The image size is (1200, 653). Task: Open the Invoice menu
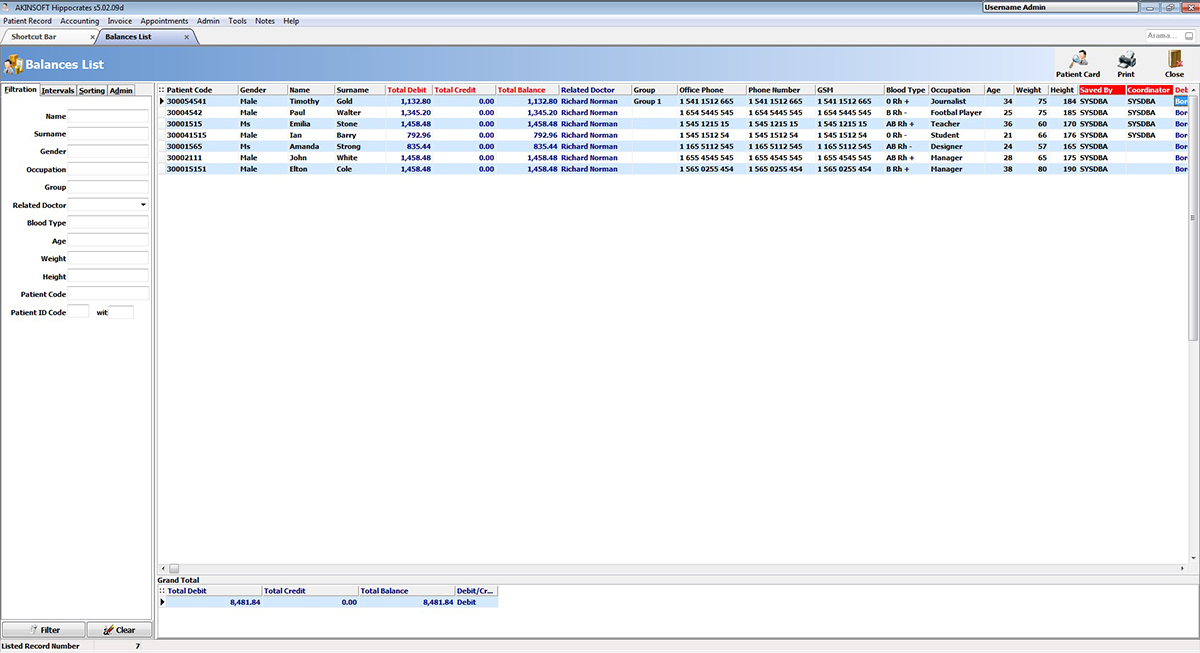point(120,21)
